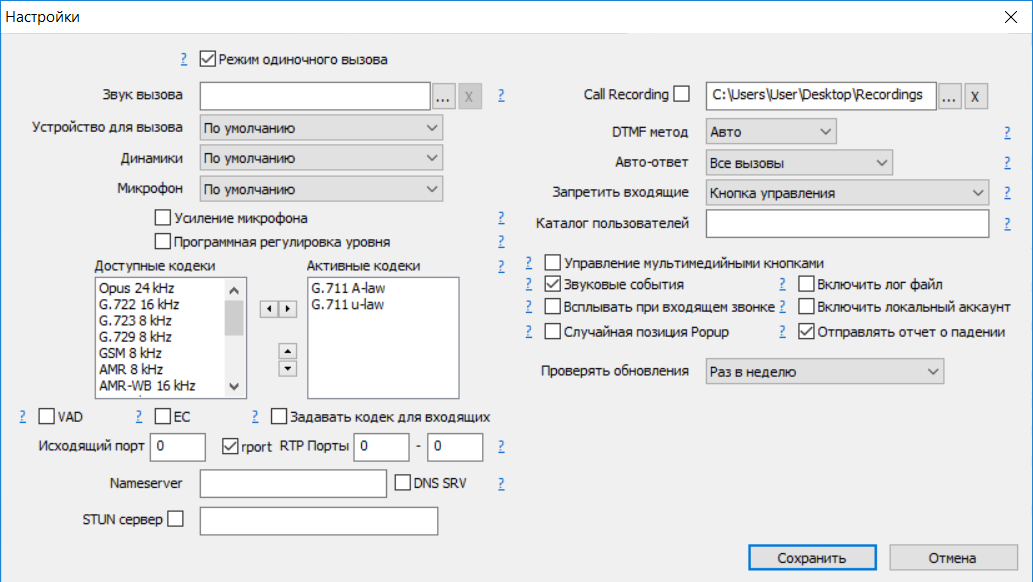Enable the Call Recording checkbox
Viewport: 1033px width, 582px height.
682,95
